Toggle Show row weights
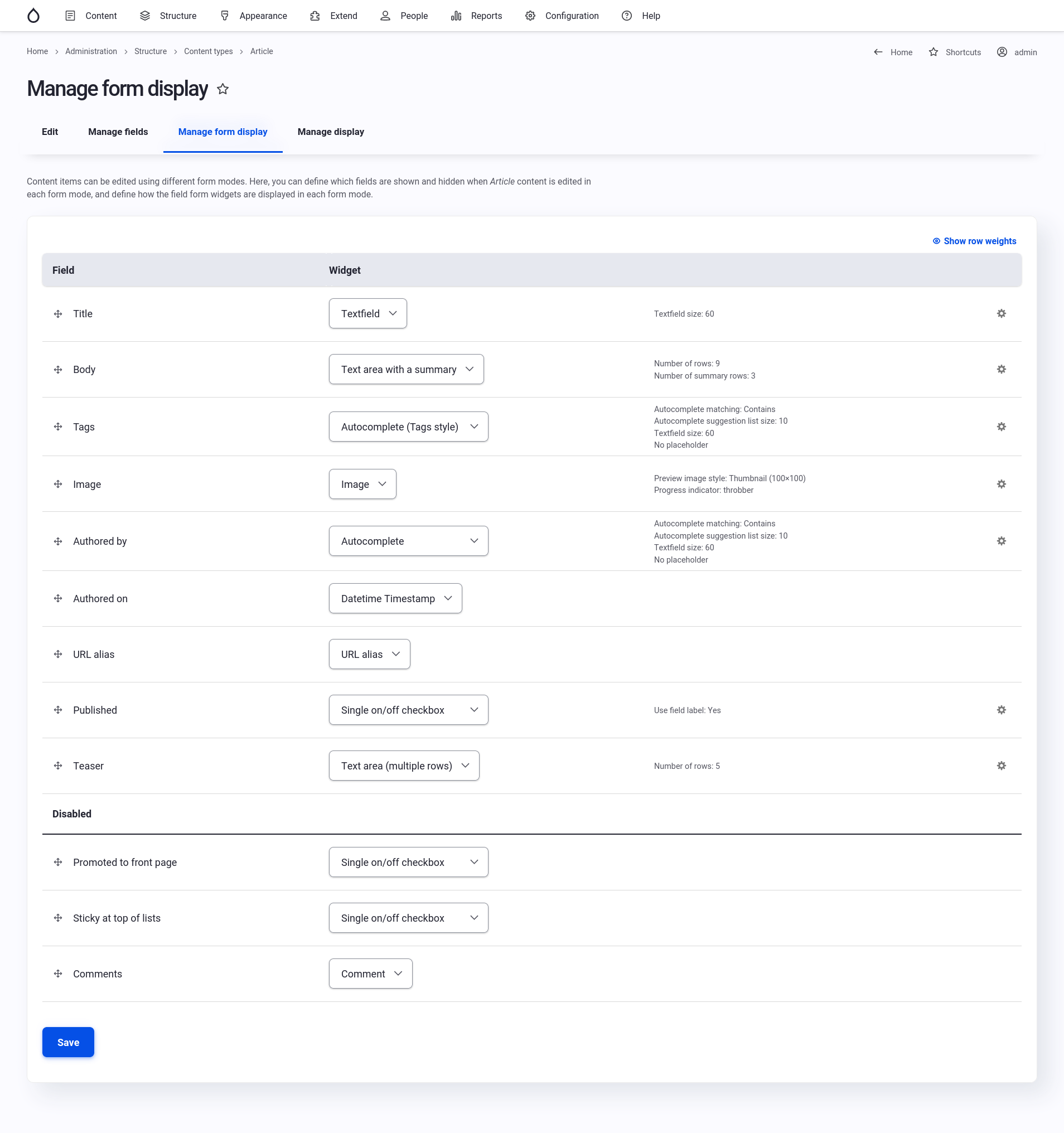 (974, 241)
